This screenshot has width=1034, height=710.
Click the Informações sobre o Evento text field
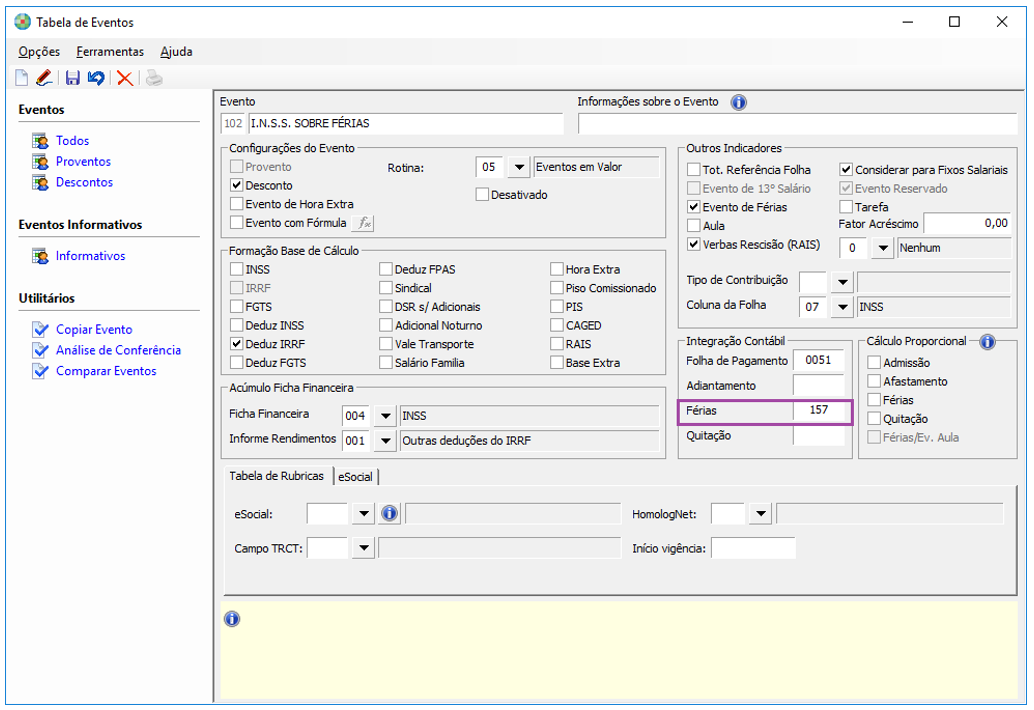coord(797,123)
